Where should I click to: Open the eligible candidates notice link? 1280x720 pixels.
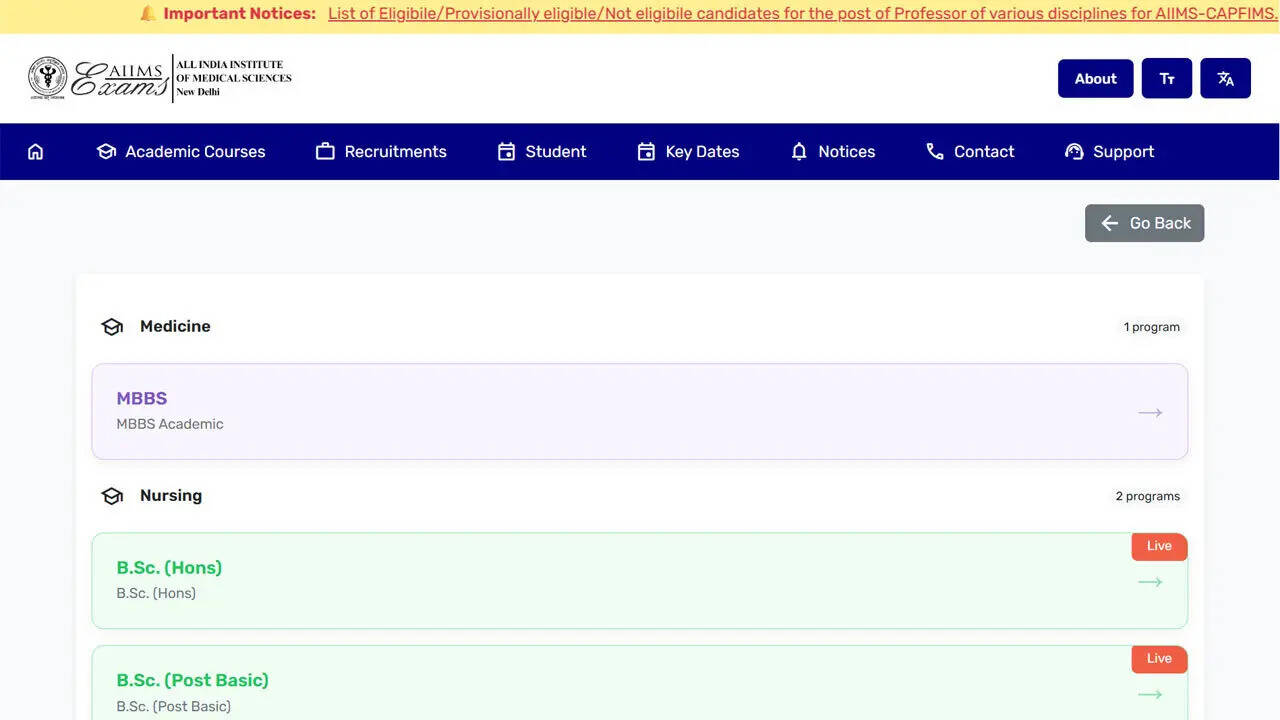click(802, 14)
